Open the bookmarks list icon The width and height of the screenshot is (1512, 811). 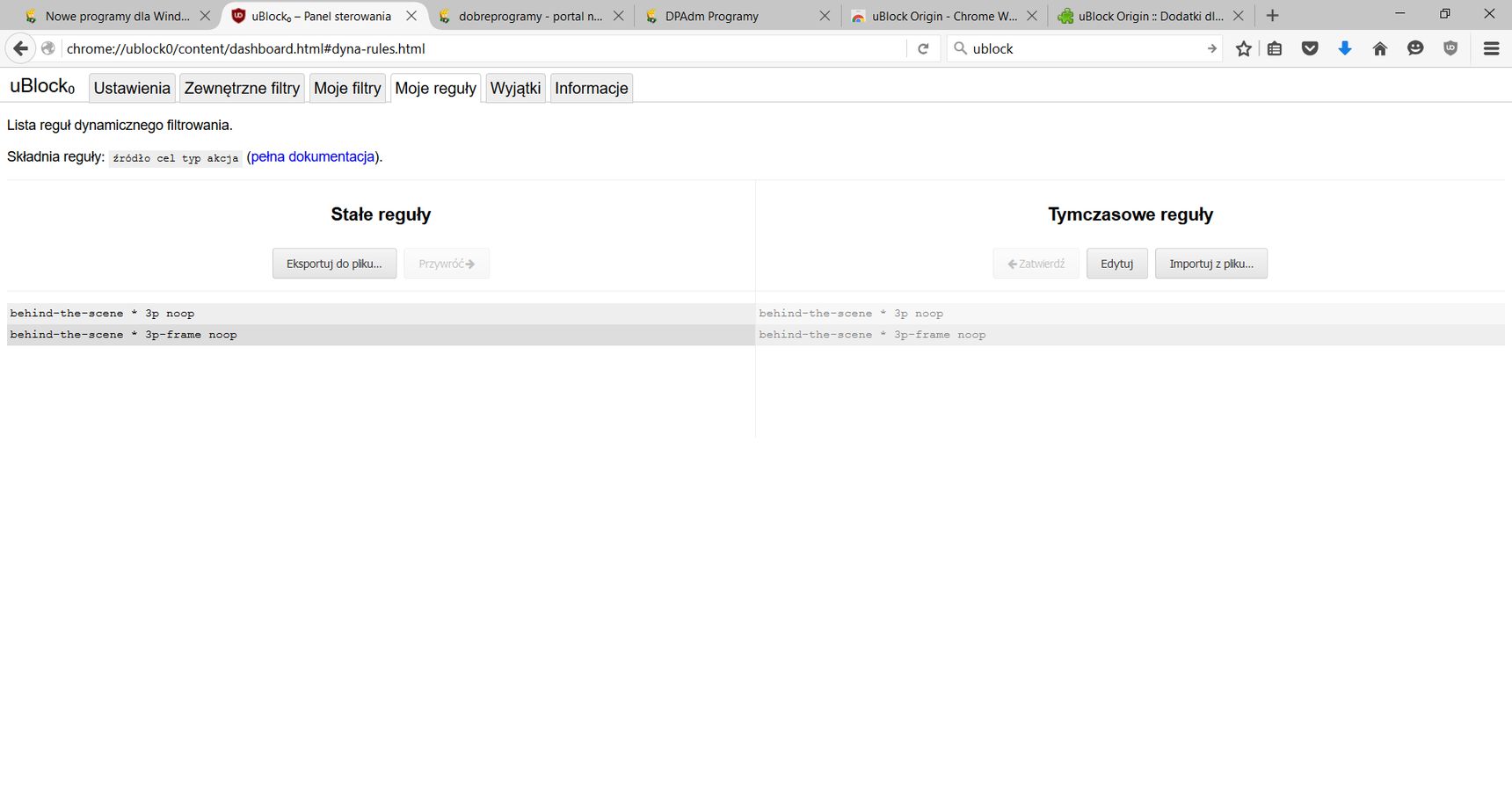coord(1275,49)
